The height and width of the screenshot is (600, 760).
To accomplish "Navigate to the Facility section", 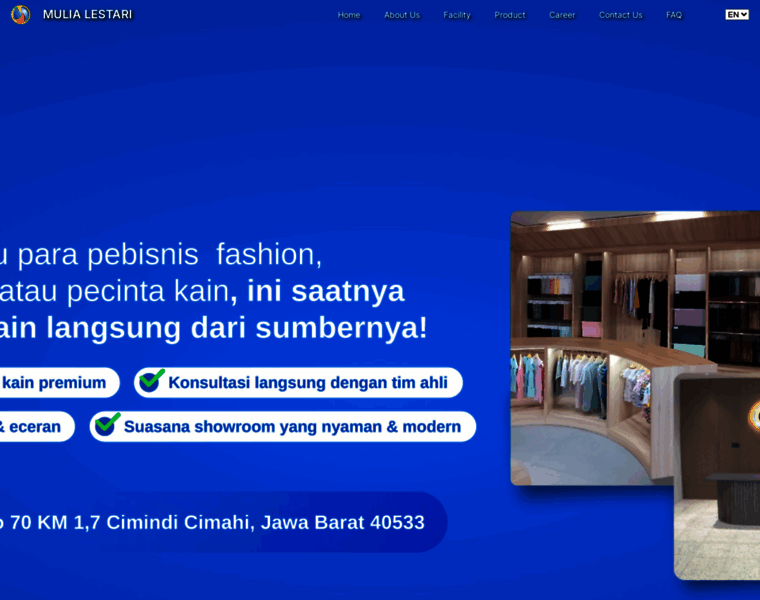I will pos(457,15).
